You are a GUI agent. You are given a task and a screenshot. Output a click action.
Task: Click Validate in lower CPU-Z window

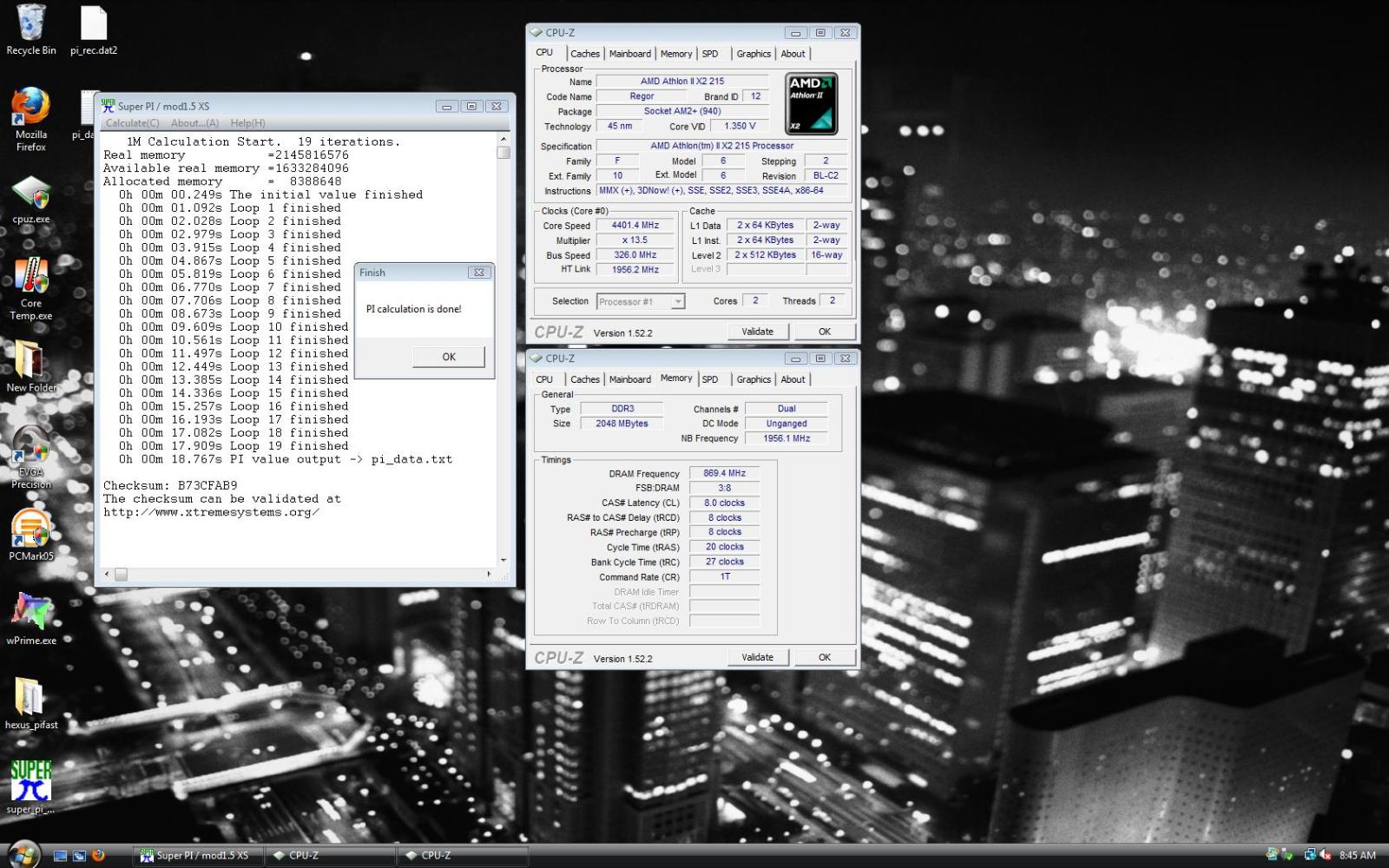click(x=757, y=657)
